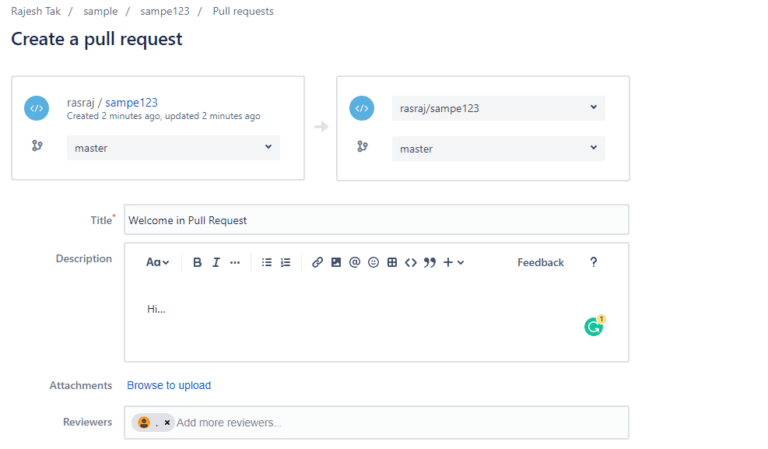The height and width of the screenshot is (449, 768).
Task: Mention a user with @ icon
Action: click(355, 262)
